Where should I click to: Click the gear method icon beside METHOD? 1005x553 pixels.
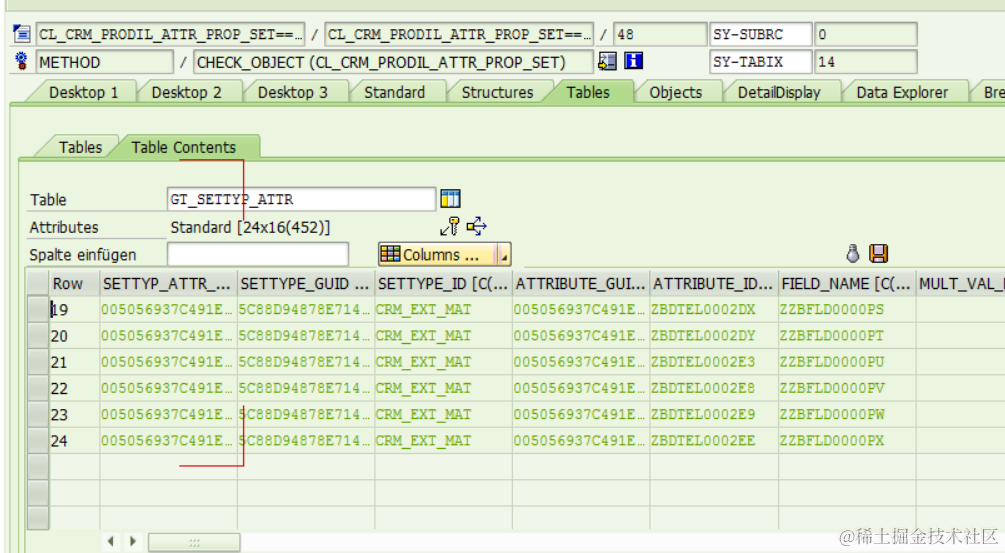[21, 62]
